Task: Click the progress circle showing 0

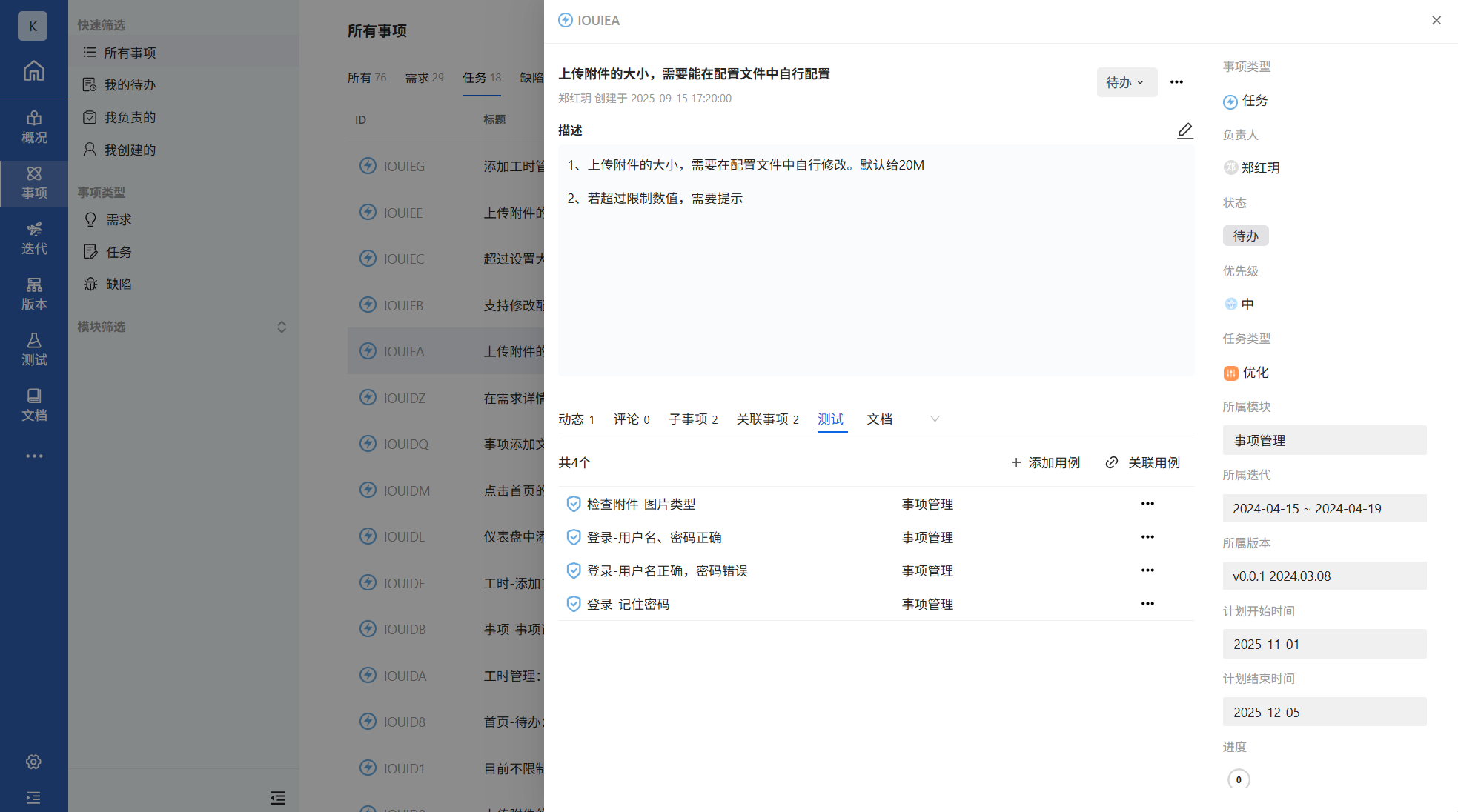Action: point(1238,779)
